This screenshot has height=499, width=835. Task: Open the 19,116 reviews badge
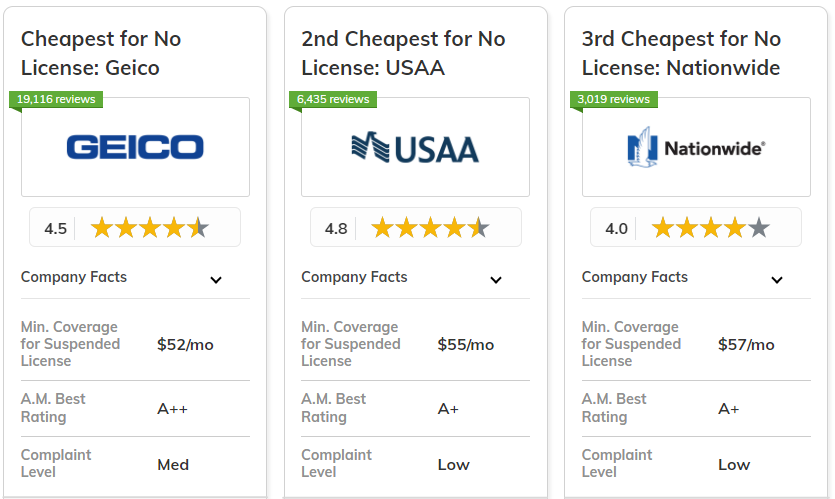pyautogui.click(x=56, y=99)
